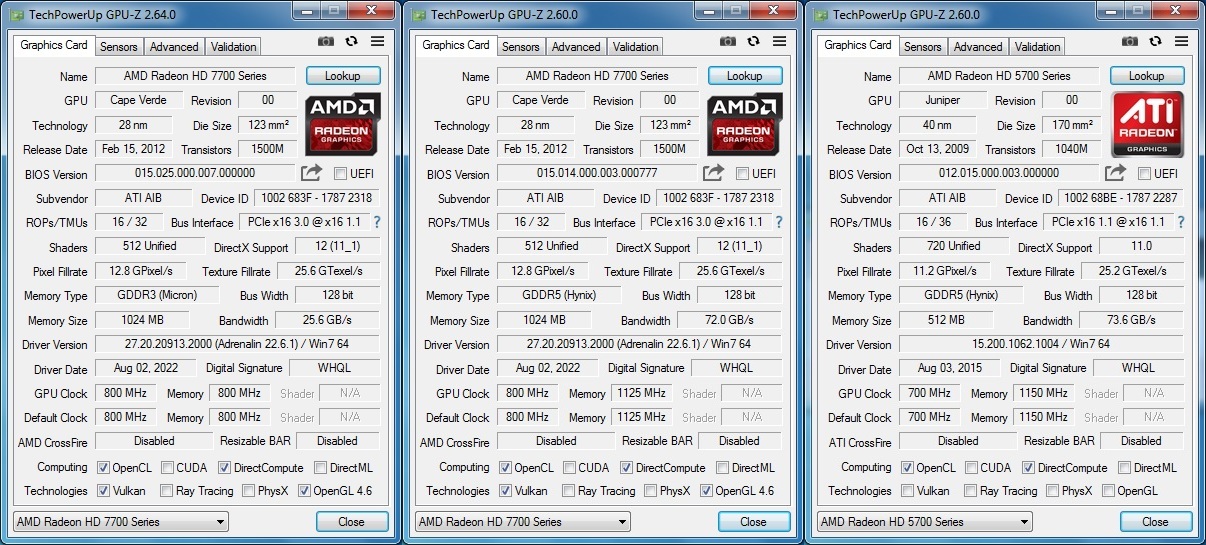Screen dimensions: 1206x545
Task: Click Close button in left GPU-Z 2.64.0 window
Action: pos(351,522)
